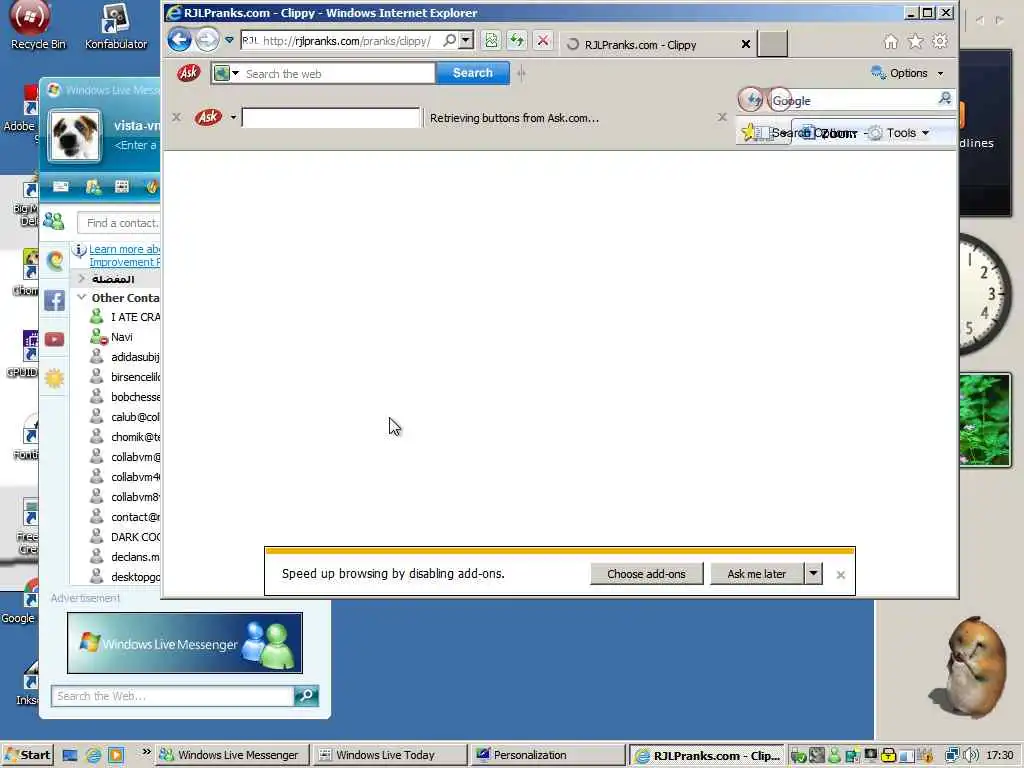Stop loading with the red X

[543, 40]
